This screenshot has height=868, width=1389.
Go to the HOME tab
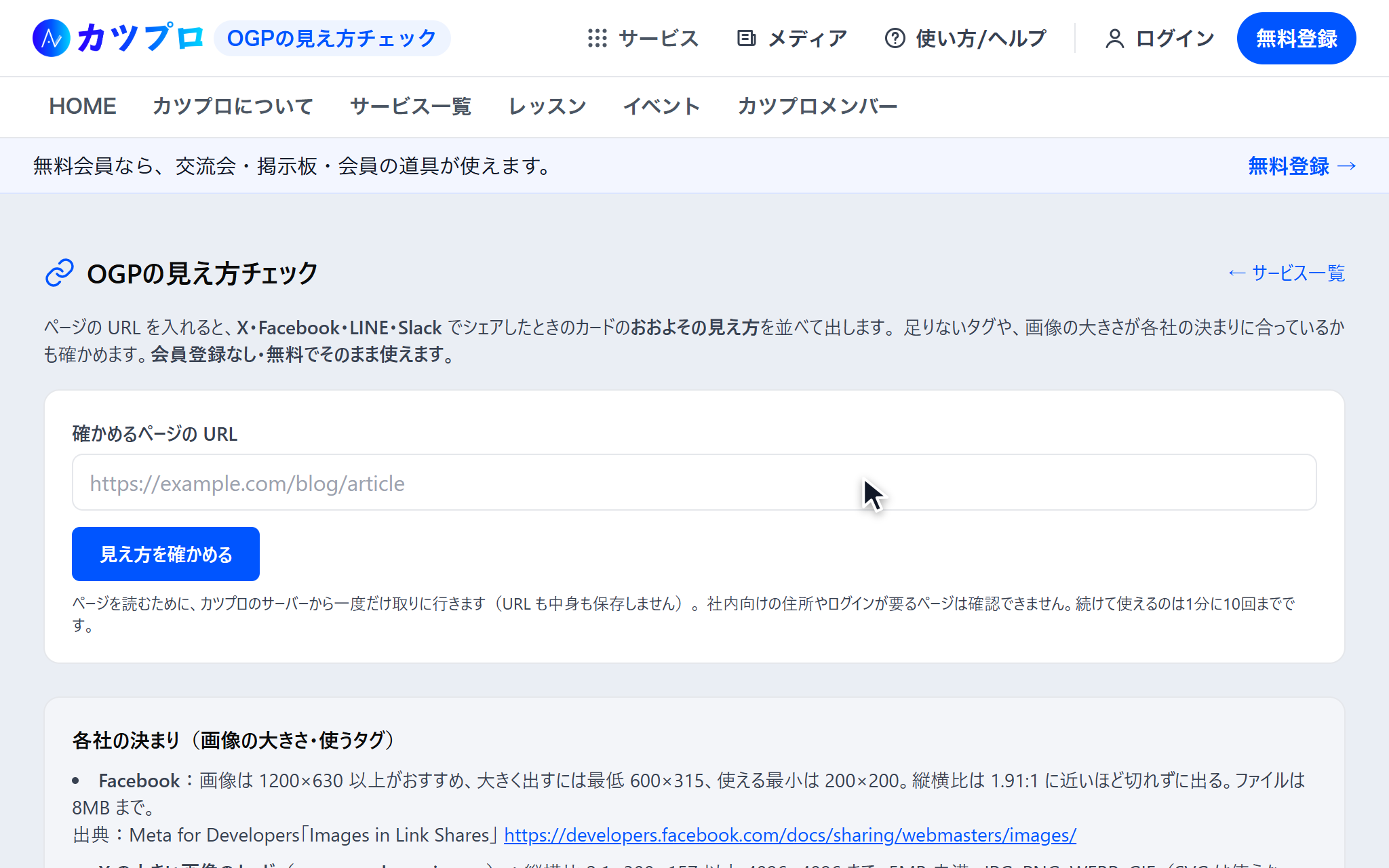(x=83, y=106)
